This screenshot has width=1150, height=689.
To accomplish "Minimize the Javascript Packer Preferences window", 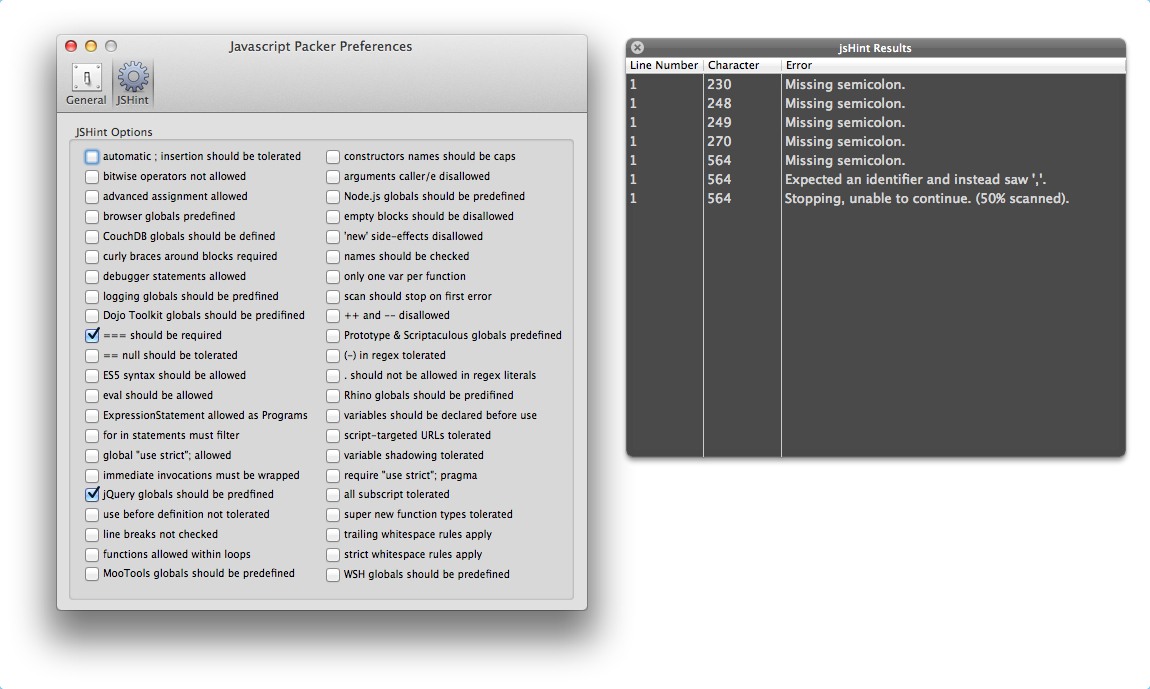I will click(x=91, y=46).
